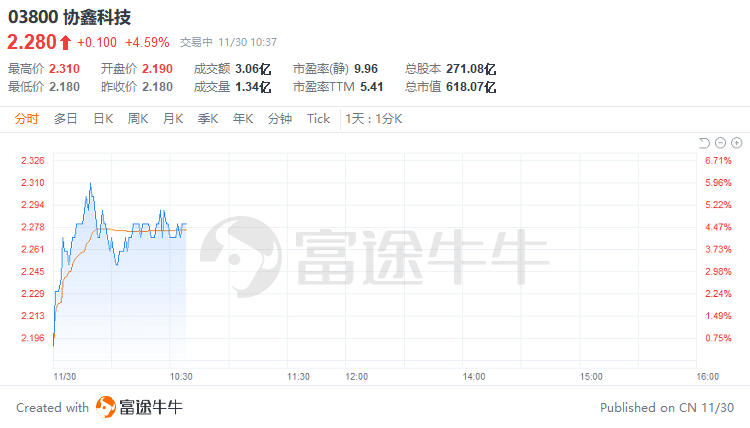Click the 2.213 price axis label
750x428 pixels.
tap(33, 316)
